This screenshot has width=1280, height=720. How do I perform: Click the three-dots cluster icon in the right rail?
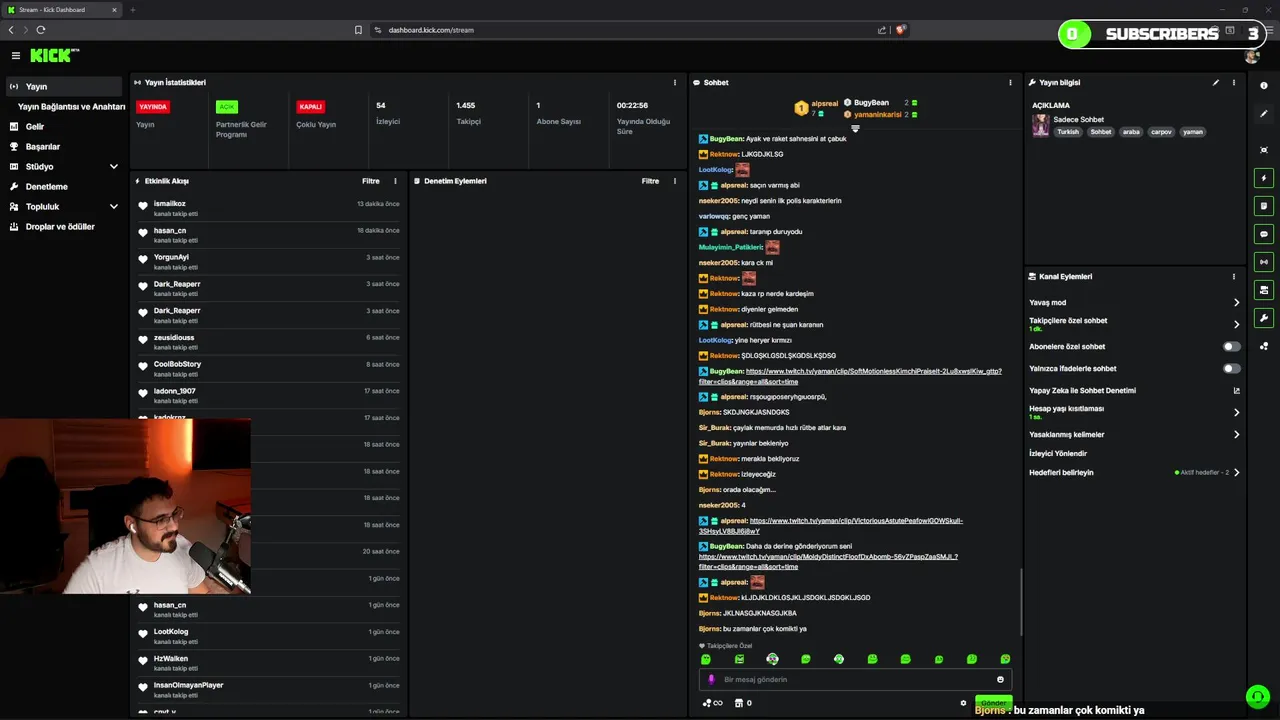click(1264, 346)
